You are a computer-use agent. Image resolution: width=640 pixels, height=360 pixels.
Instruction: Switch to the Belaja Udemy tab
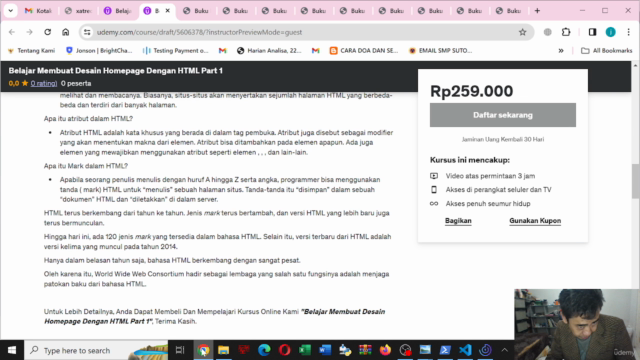[x=118, y=11]
